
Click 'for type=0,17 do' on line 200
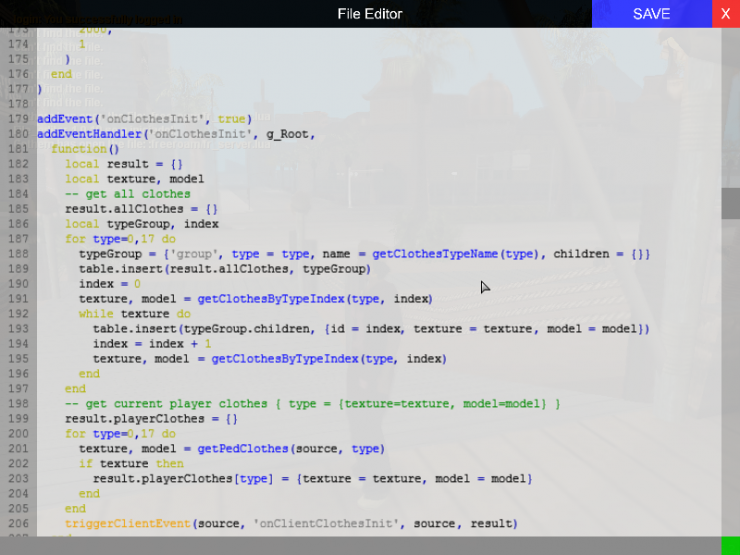120,434
